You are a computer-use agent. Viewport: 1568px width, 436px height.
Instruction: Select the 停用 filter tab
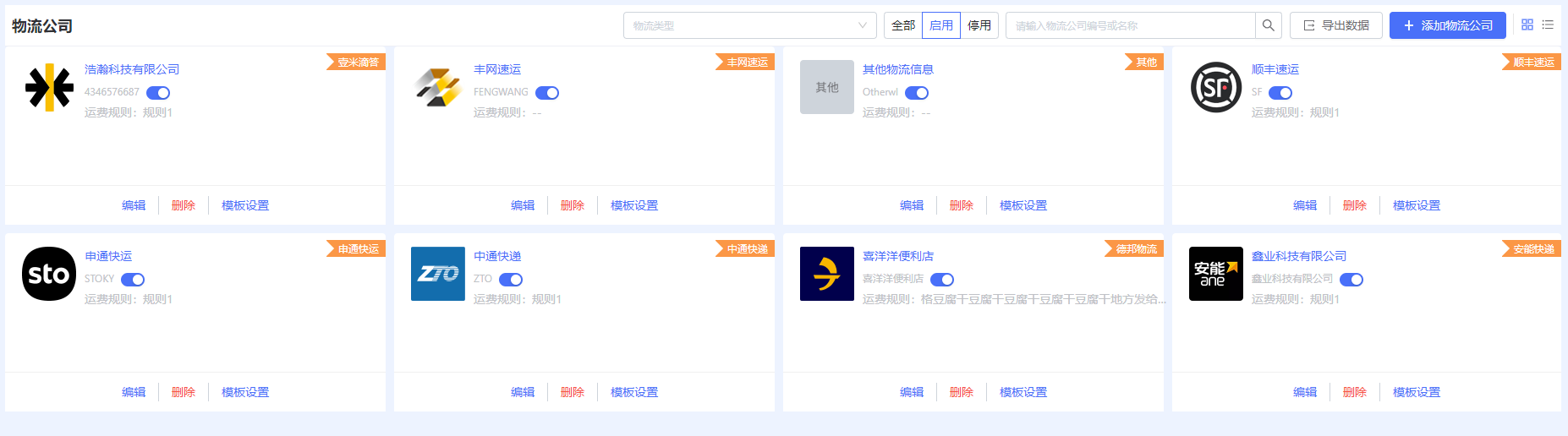(979, 25)
